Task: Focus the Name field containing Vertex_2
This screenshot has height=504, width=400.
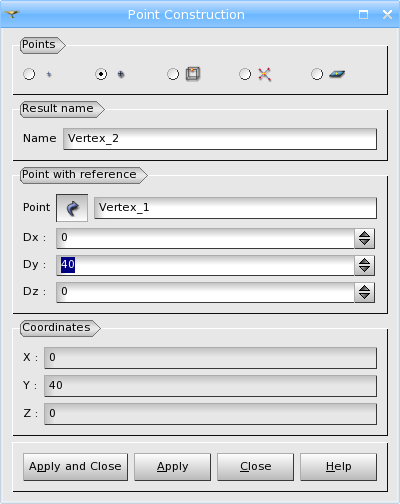Action: (220, 139)
